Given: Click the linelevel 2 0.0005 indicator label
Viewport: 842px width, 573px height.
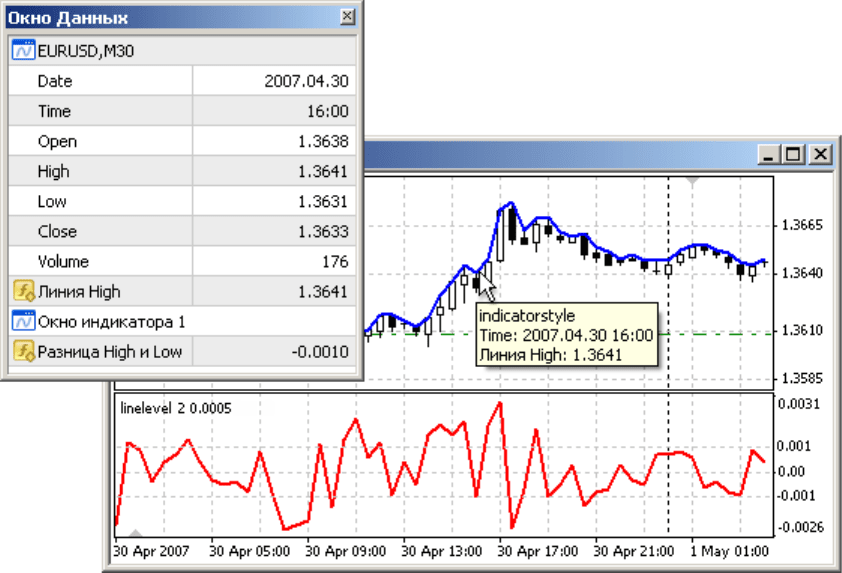Looking at the screenshot, I should (175, 408).
